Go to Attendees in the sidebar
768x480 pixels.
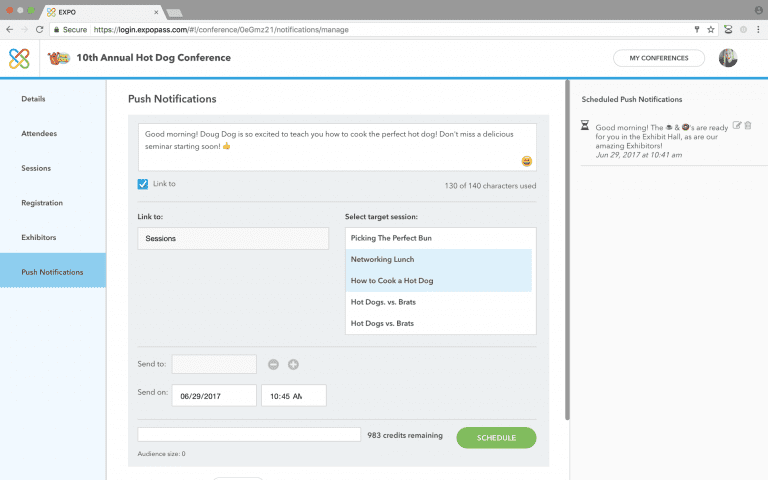[38, 133]
